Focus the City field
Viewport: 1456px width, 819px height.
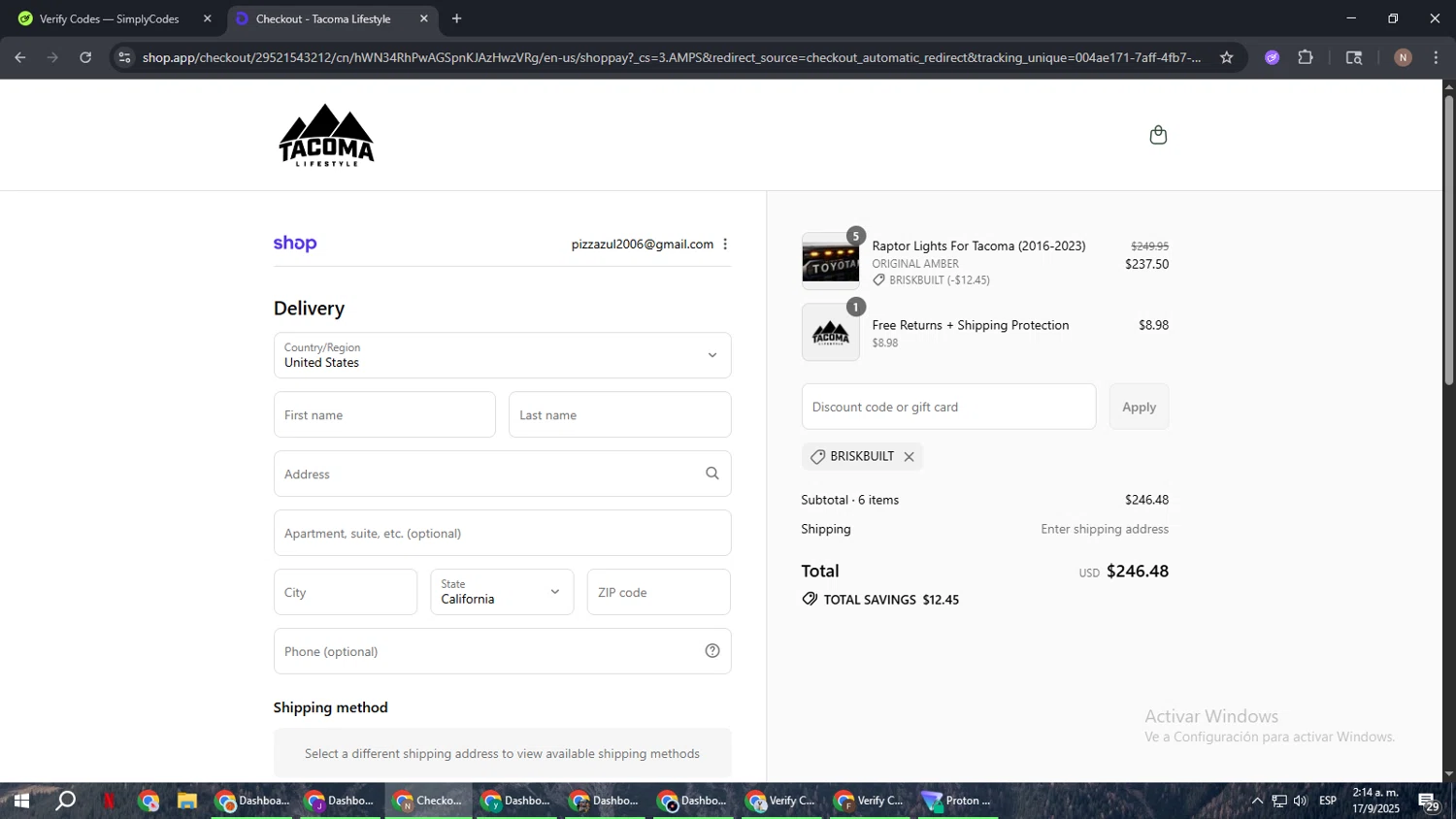click(x=346, y=592)
